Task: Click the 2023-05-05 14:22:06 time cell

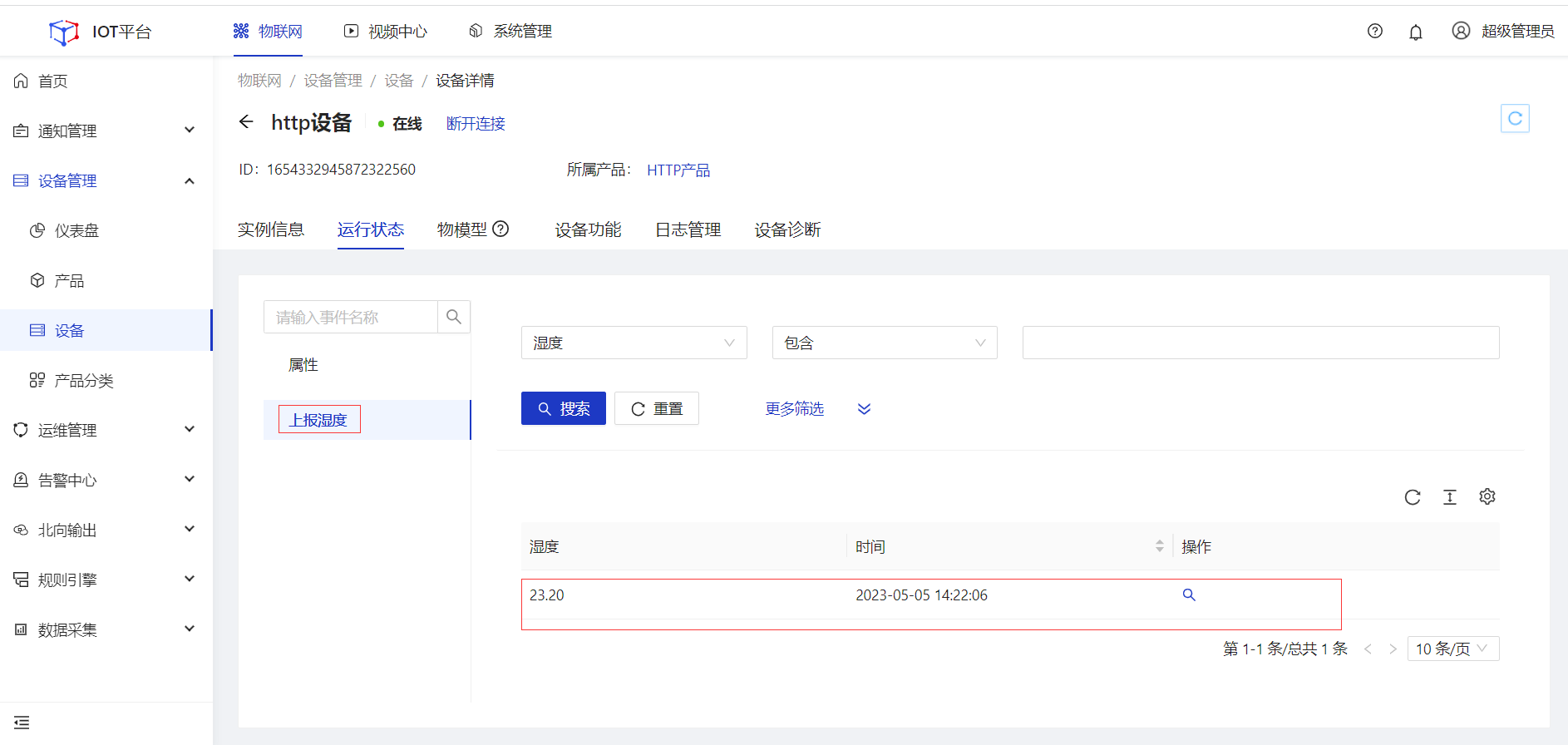Action: [x=921, y=595]
